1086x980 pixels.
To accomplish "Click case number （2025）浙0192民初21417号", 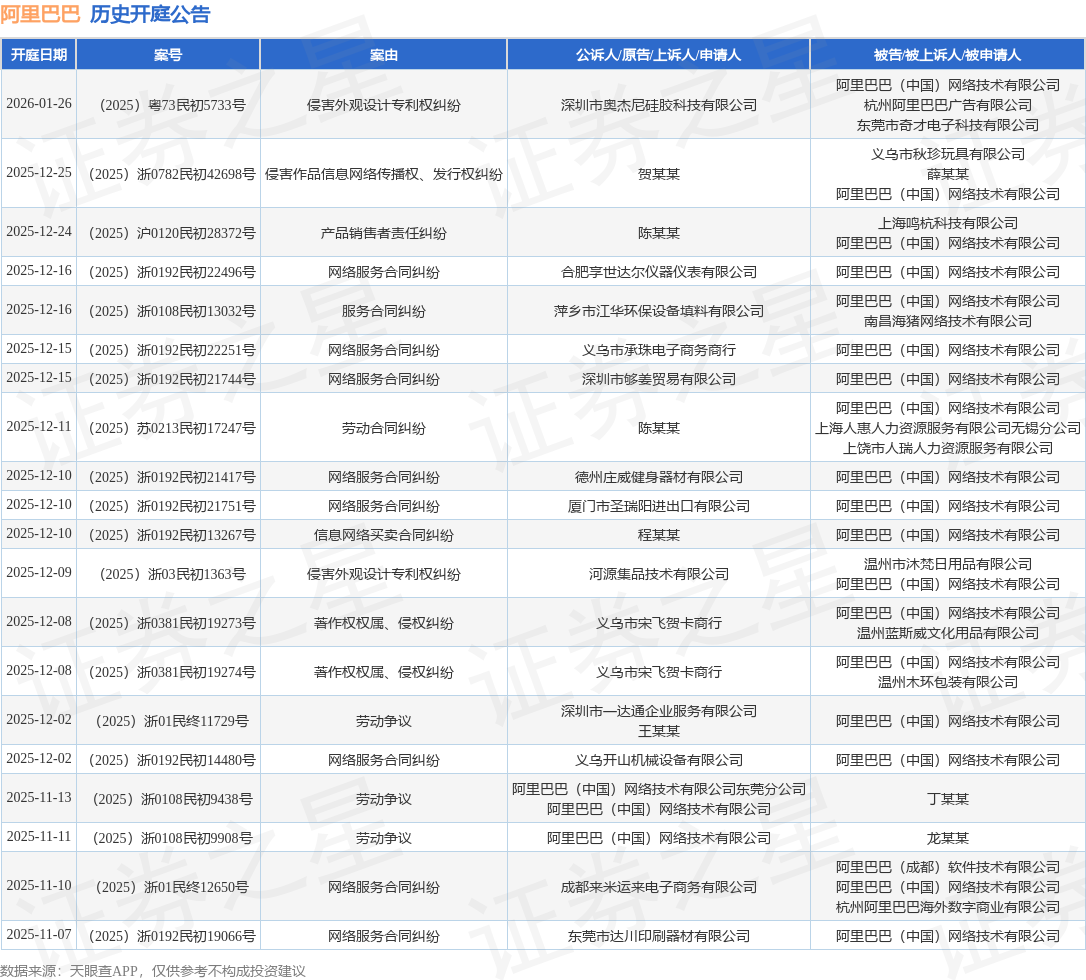I will (168, 477).
